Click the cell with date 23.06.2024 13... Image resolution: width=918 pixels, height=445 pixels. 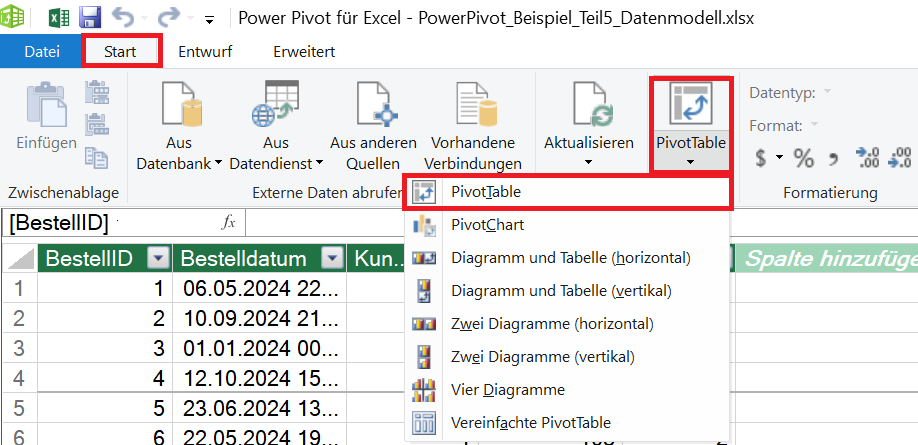click(260, 408)
